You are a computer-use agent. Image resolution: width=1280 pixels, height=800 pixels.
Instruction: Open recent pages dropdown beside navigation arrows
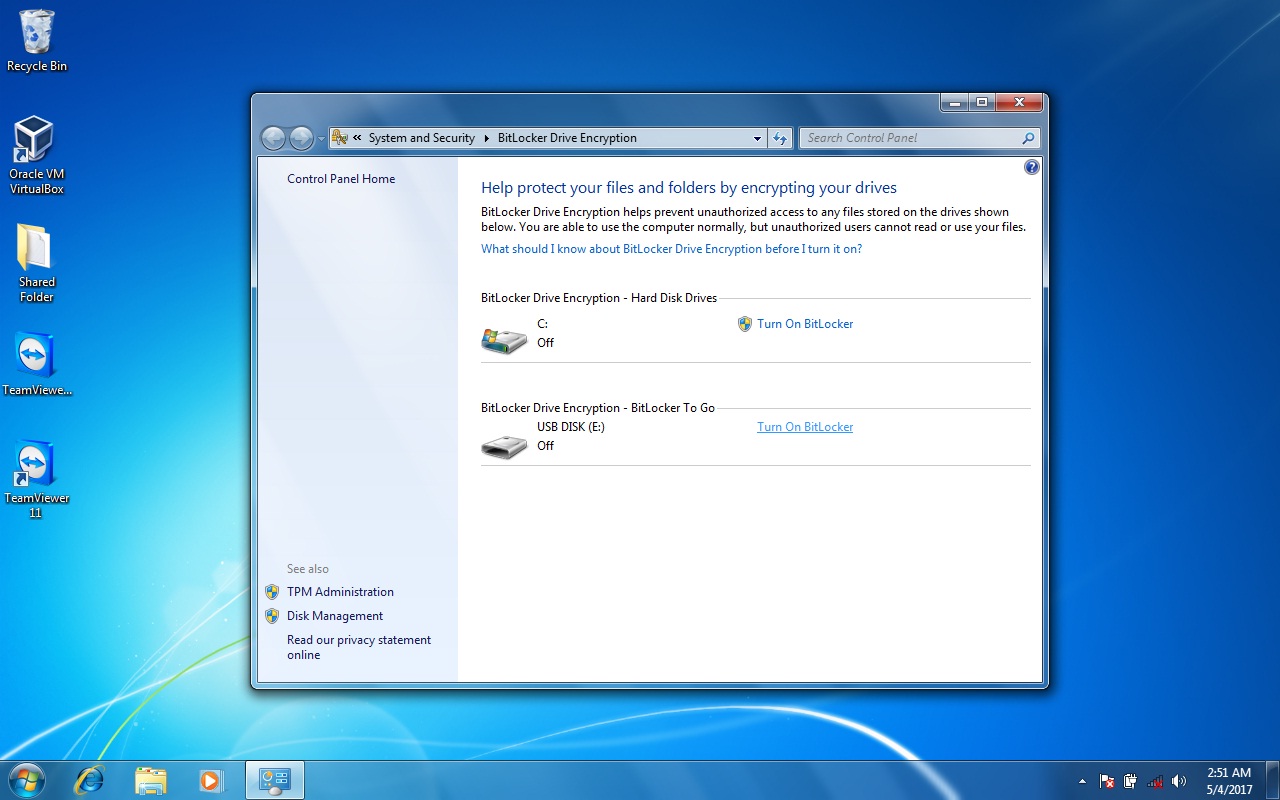coord(321,139)
